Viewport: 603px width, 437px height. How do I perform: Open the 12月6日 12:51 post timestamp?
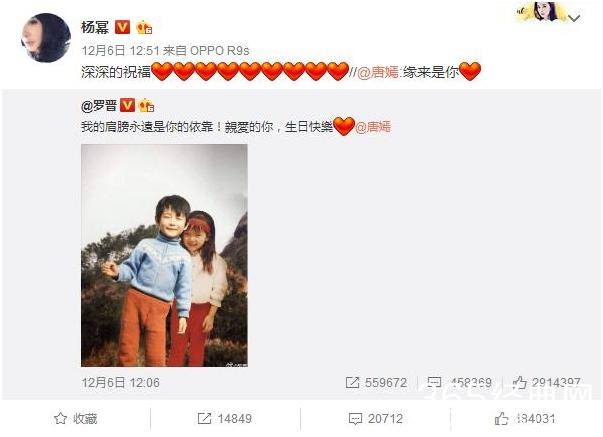coord(120,50)
